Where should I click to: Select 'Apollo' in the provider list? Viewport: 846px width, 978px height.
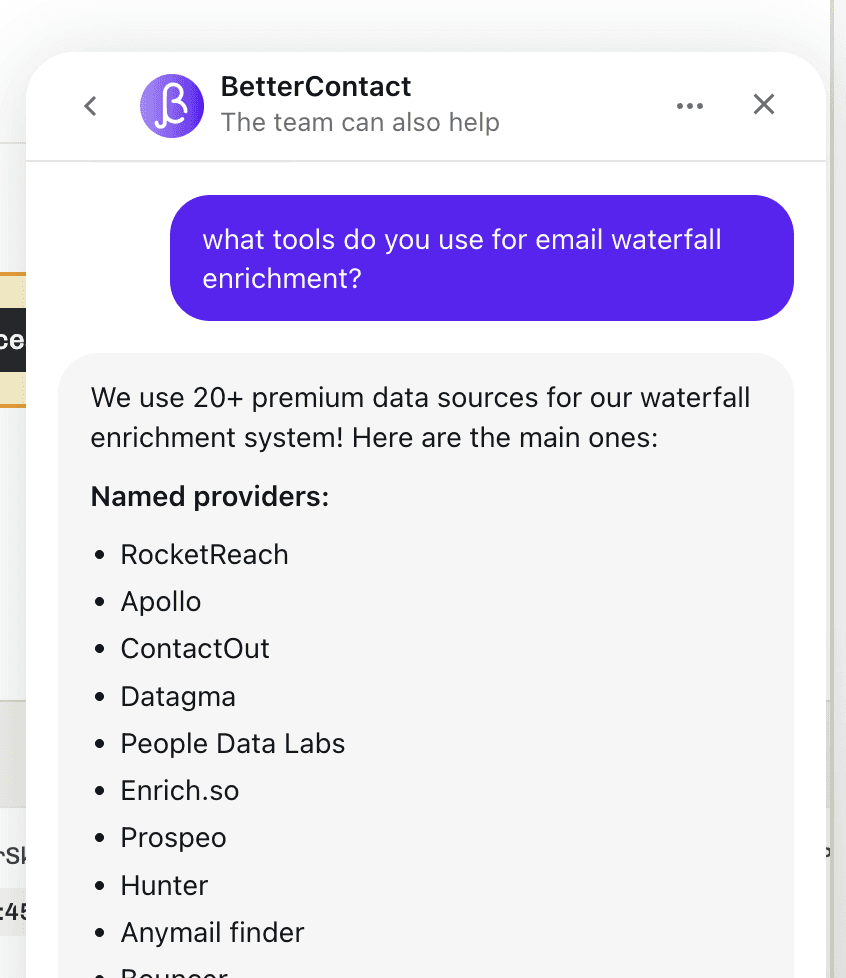[160, 601]
